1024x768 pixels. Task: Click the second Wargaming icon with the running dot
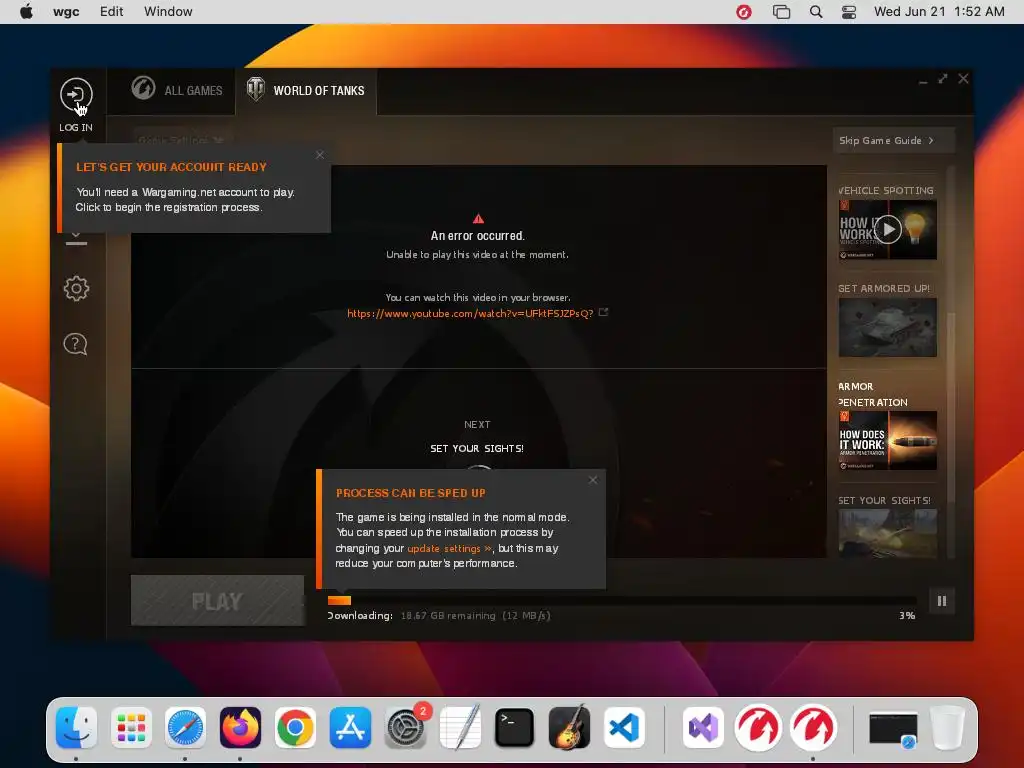[x=813, y=727]
